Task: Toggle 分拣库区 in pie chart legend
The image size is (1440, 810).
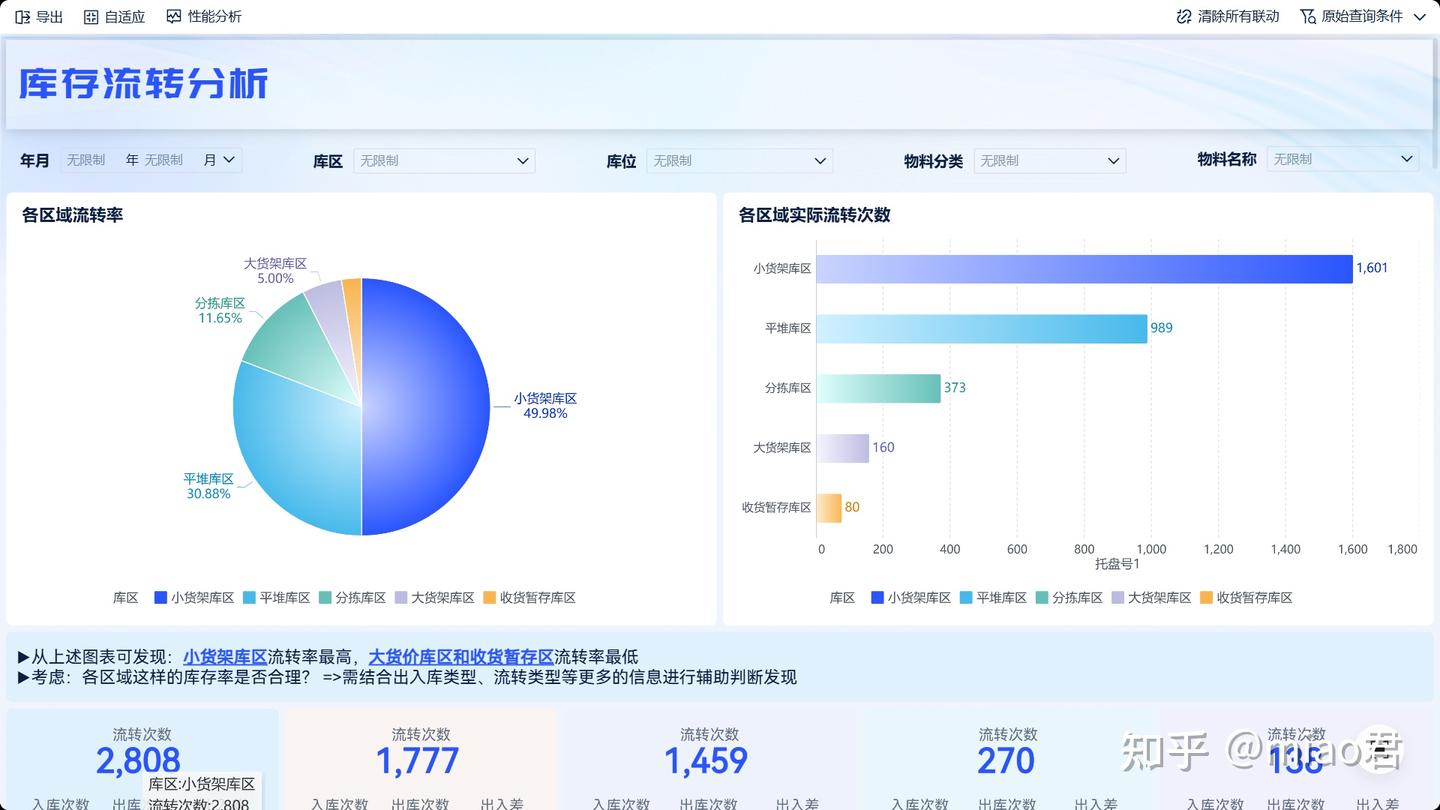Action: [x=353, y=598]
